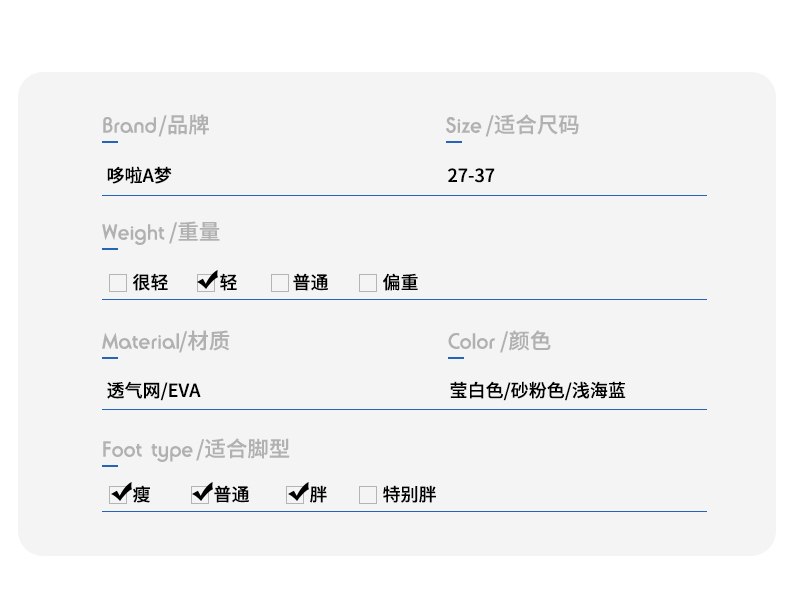Check the 普通 weight checkbox
The width and height of the screenshot is (790, 591).
click(280, 283)
